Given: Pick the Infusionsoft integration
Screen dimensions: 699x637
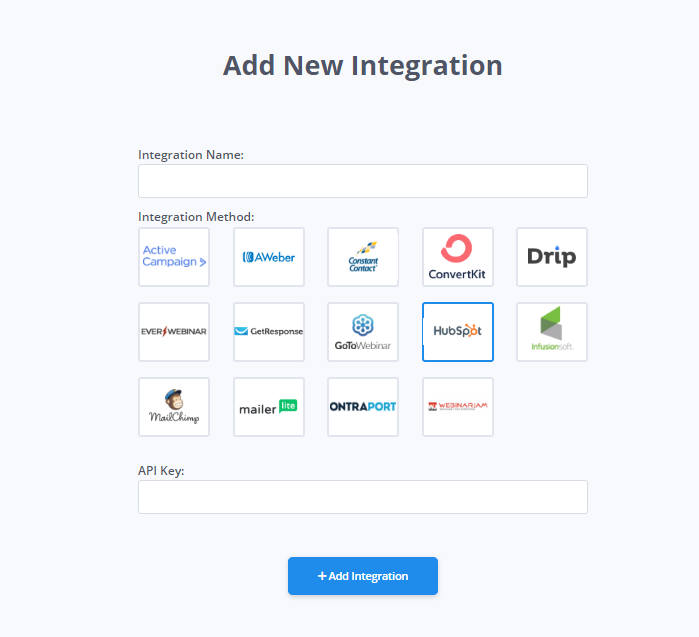Looking at the screenshot, I should 552,332.
